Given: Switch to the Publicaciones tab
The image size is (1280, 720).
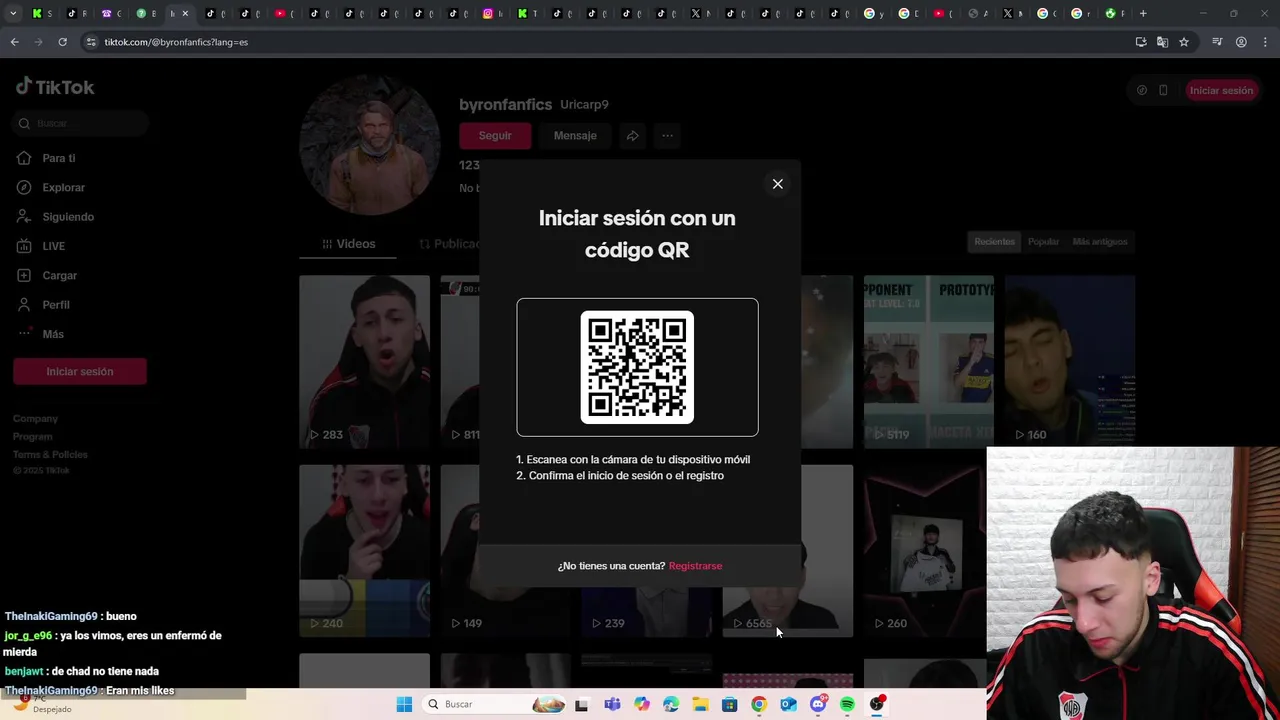Looking at the screenshot, I should click(450, 244).
